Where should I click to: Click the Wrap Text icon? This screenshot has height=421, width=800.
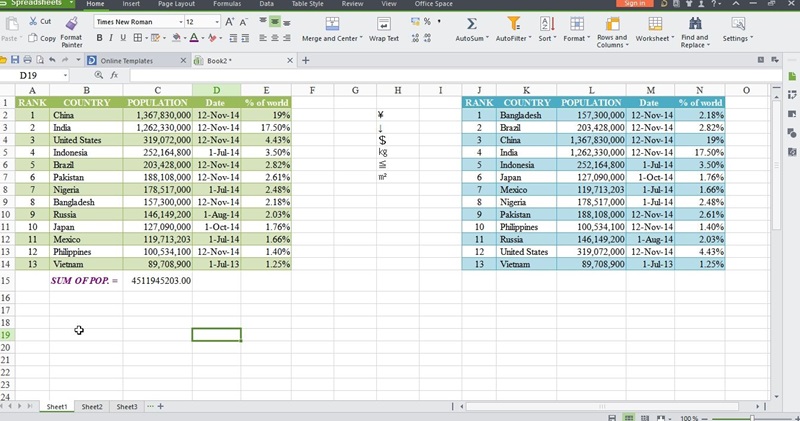(x=383, y=23)
